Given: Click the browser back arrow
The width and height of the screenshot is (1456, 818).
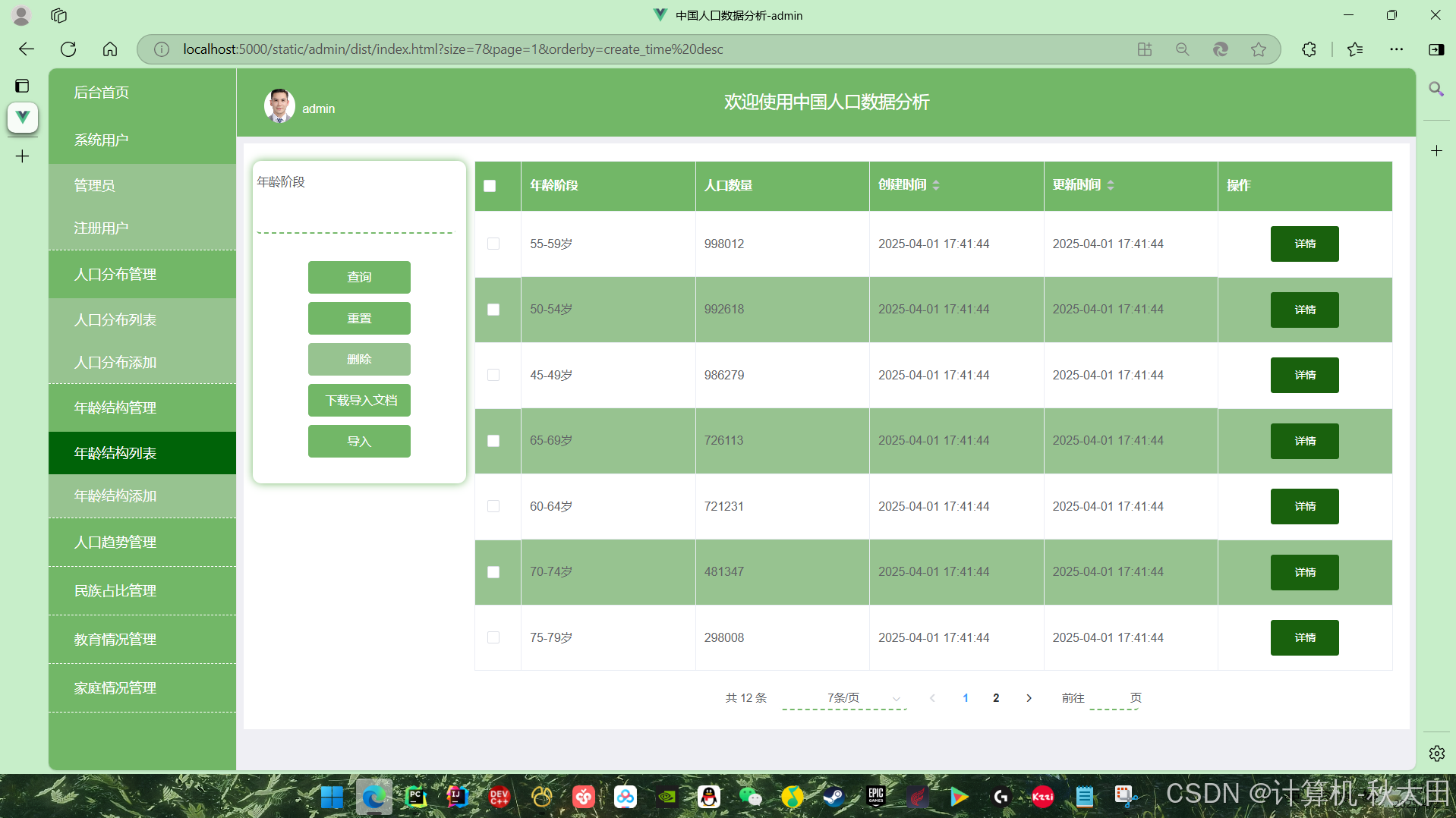Looking at the screenshot, I should click(27, 49).
